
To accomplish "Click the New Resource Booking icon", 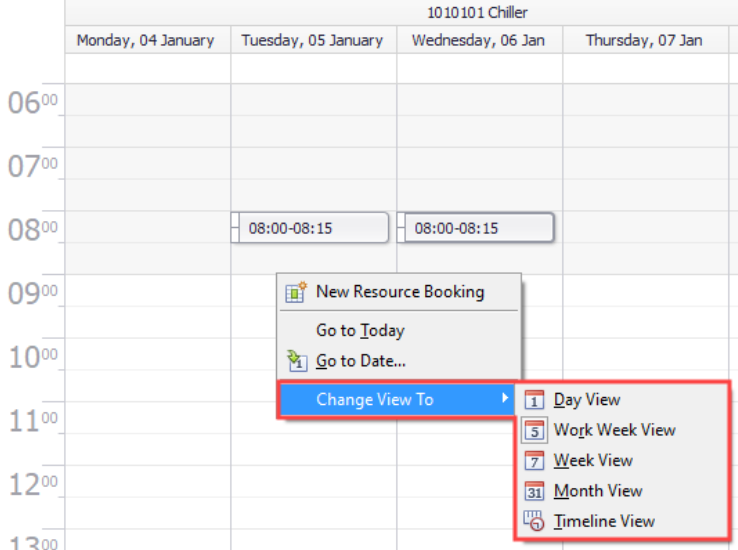I will tap(296, 292).
